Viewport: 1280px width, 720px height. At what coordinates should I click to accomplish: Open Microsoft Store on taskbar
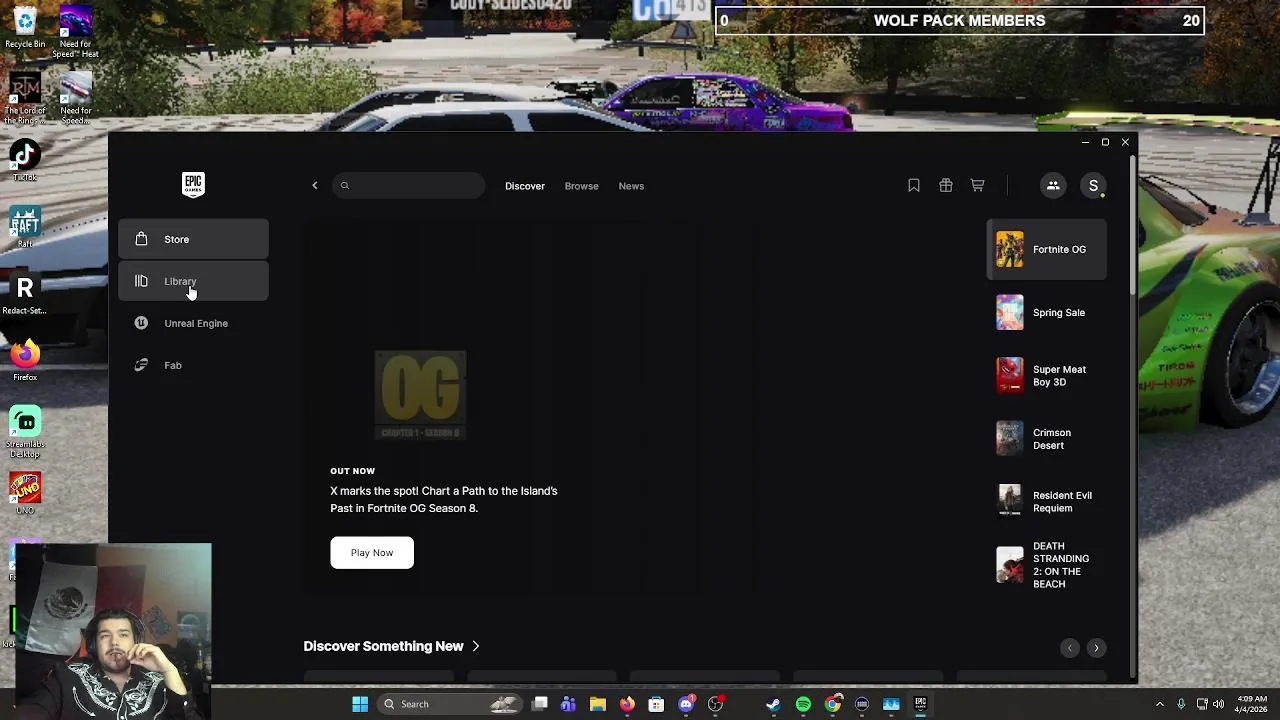click(656, 704)
